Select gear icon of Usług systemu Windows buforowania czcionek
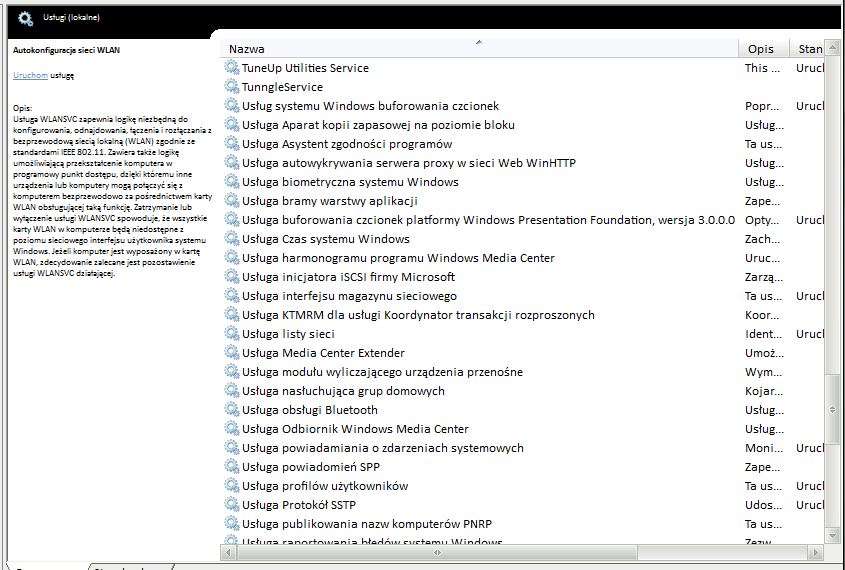The width and height of the screenshot is (845, 570). [232, 105]
